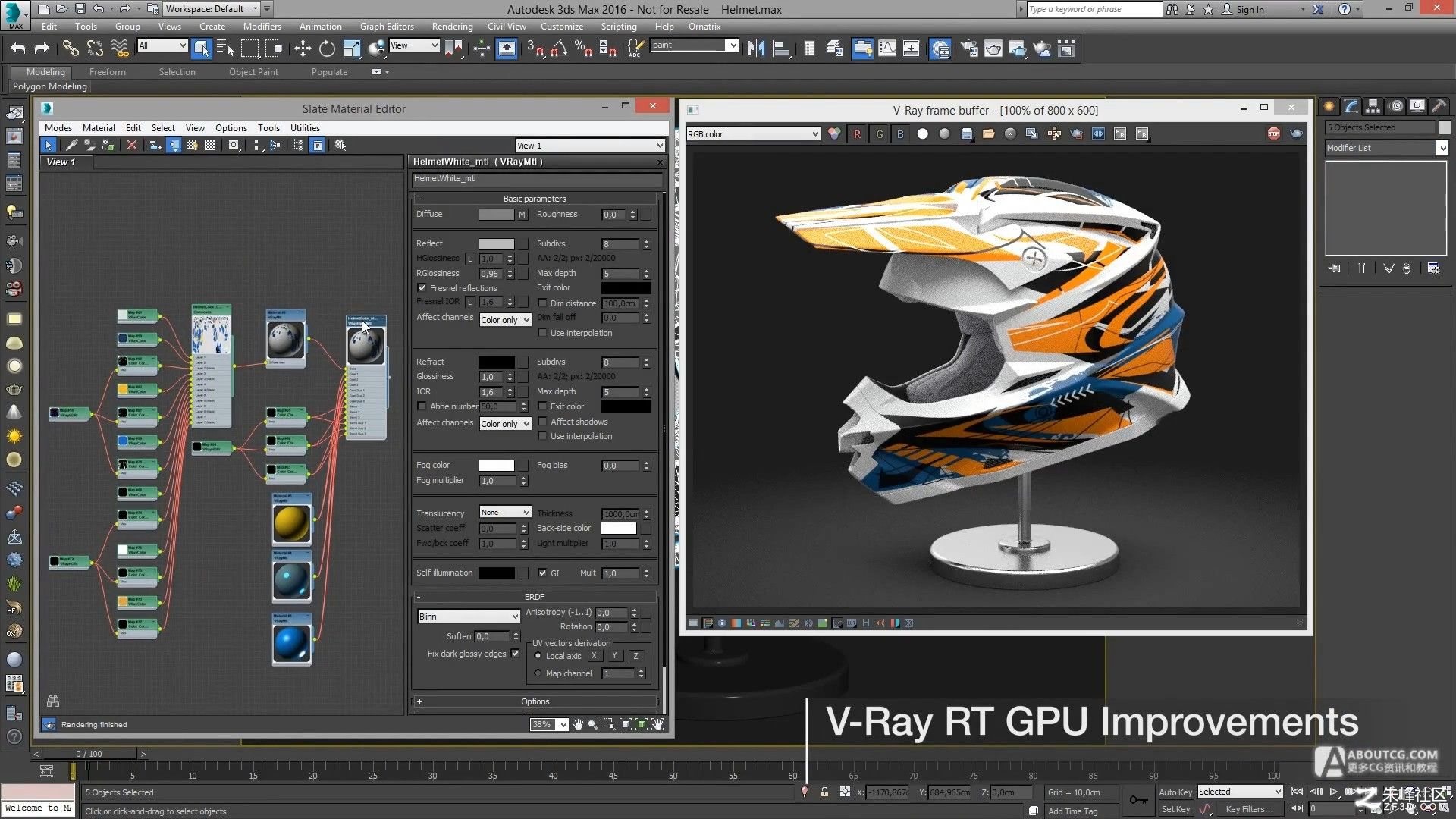Switch to the Freeform ribbon tab

(108, 72)
